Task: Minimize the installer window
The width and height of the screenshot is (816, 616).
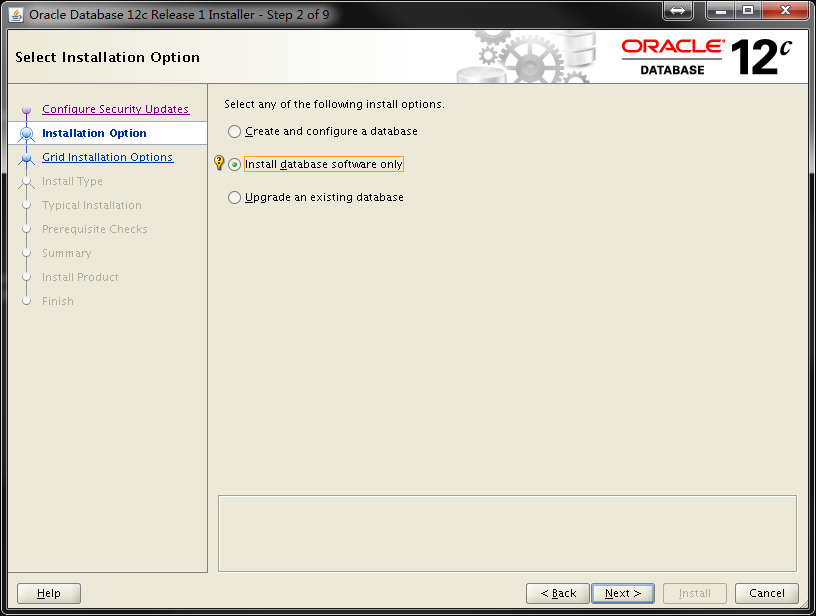Action: [721, 10]
